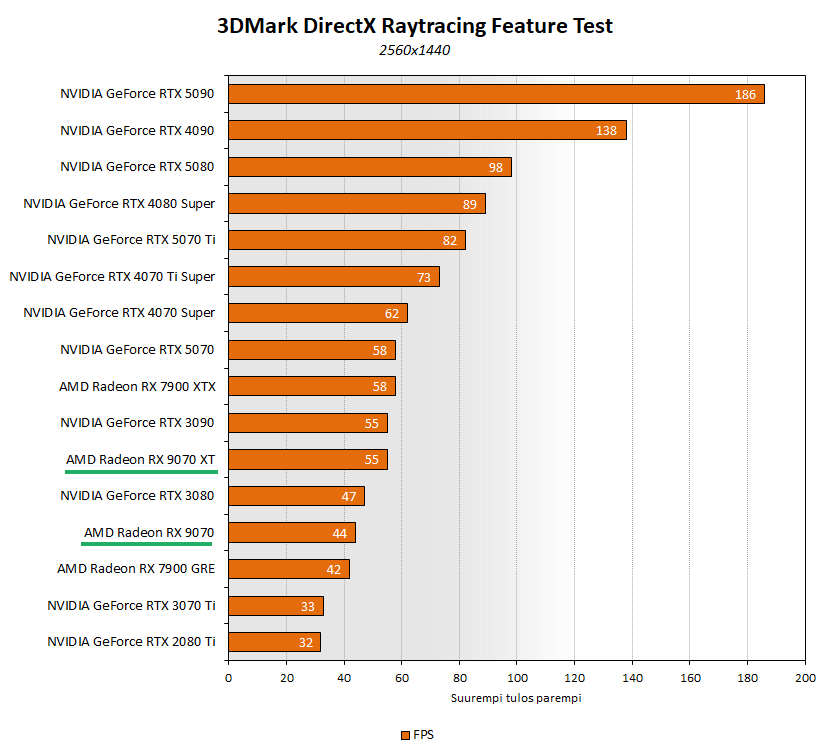This screenshot has height=756, width=830.
Task: Click the 82 value on the RTX 5070 Ti bar
Action: coord(449,241)
